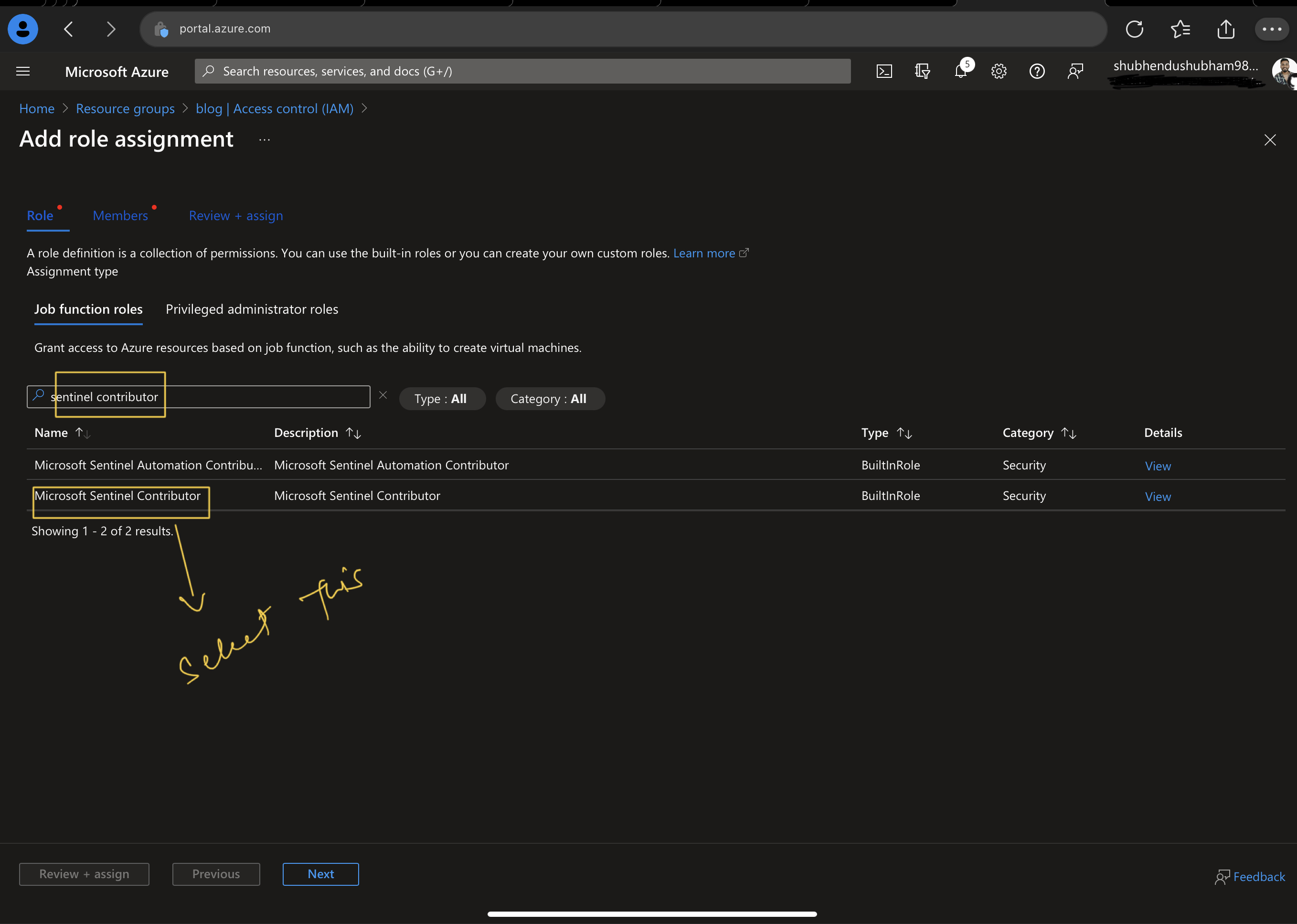Open the notifications bell icon

pyautogui.click(x=961, y=70)
